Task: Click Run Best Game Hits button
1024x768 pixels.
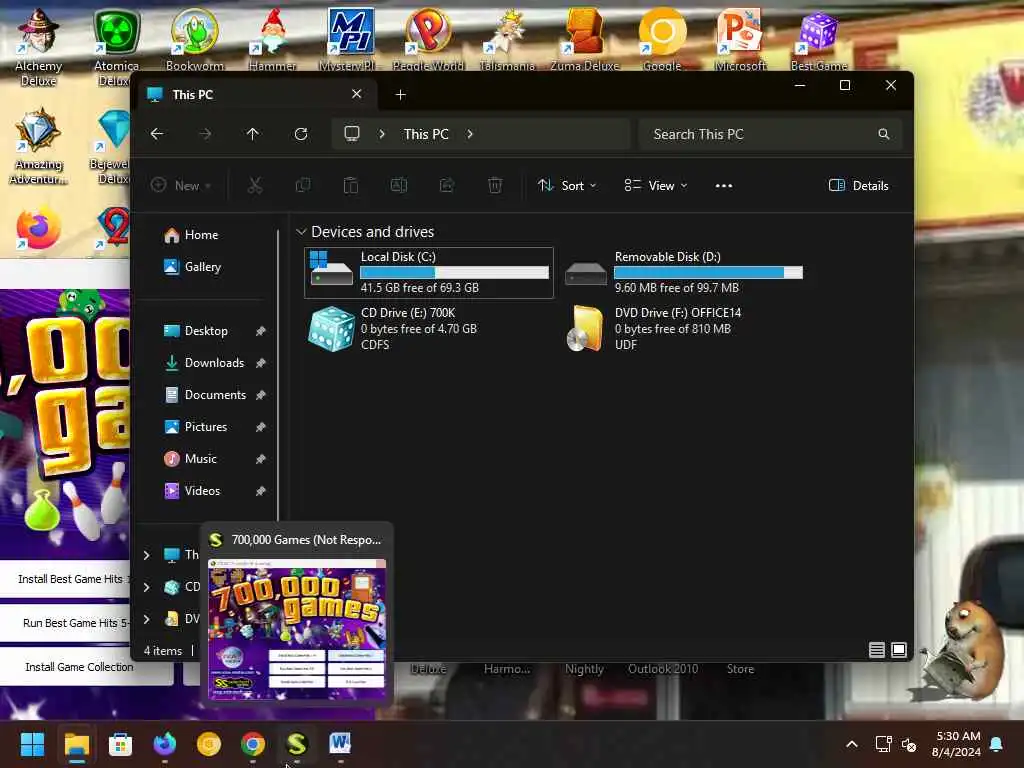Action: 65,623
